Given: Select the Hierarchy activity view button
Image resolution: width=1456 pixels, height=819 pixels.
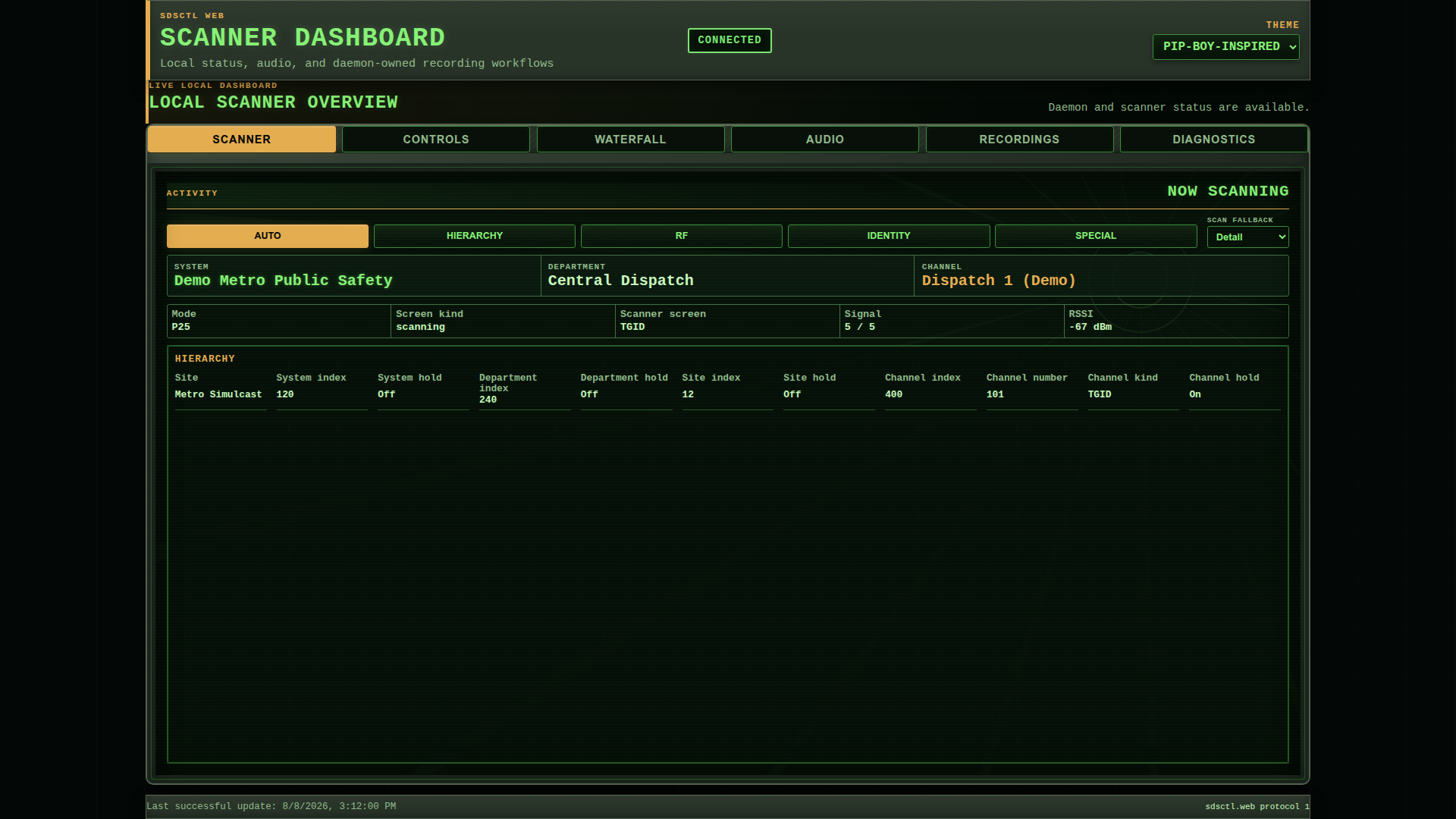Looking at the screenshot, I should click(x=475, y=236).
